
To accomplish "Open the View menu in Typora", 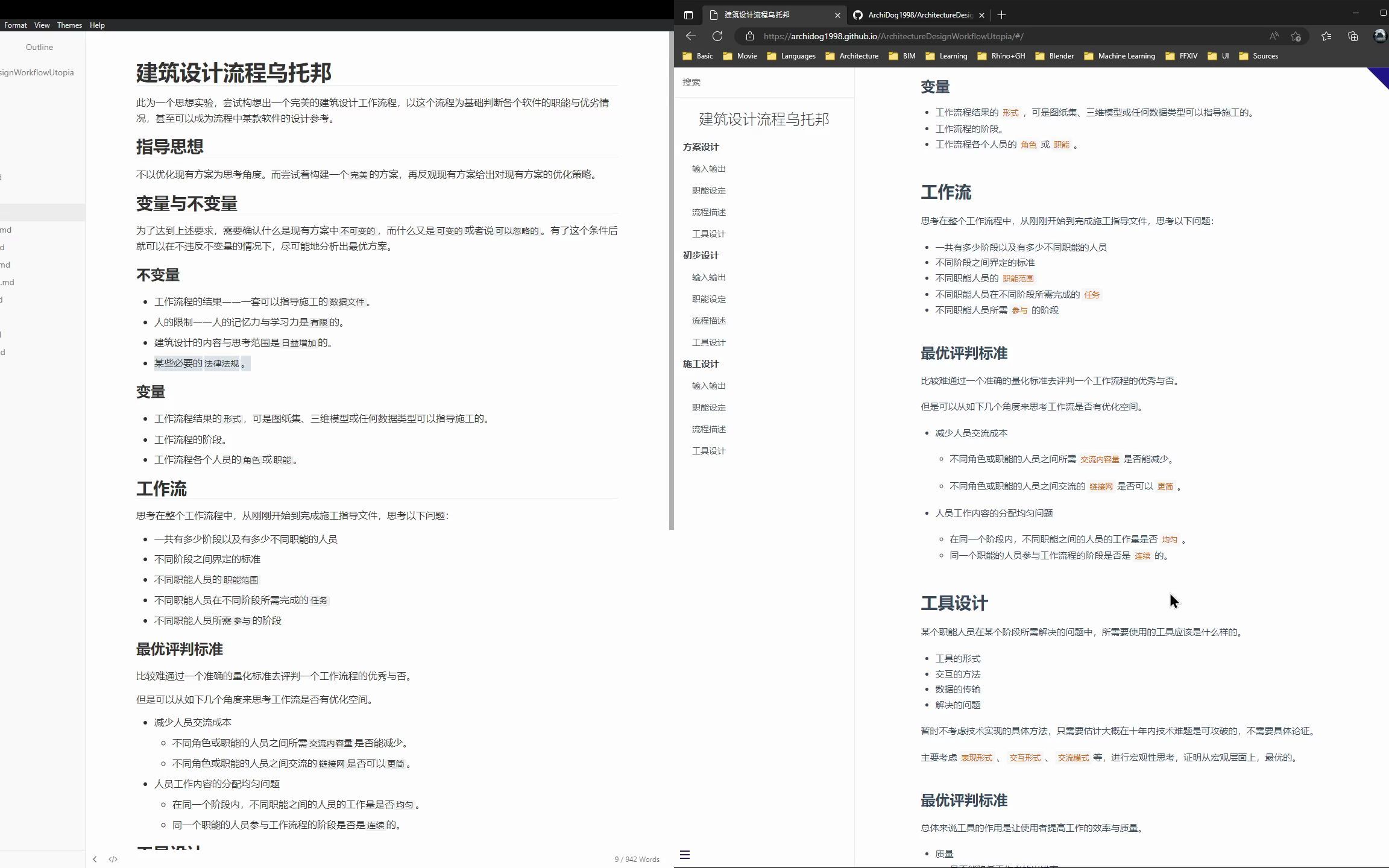I will (x=42, y=25).
